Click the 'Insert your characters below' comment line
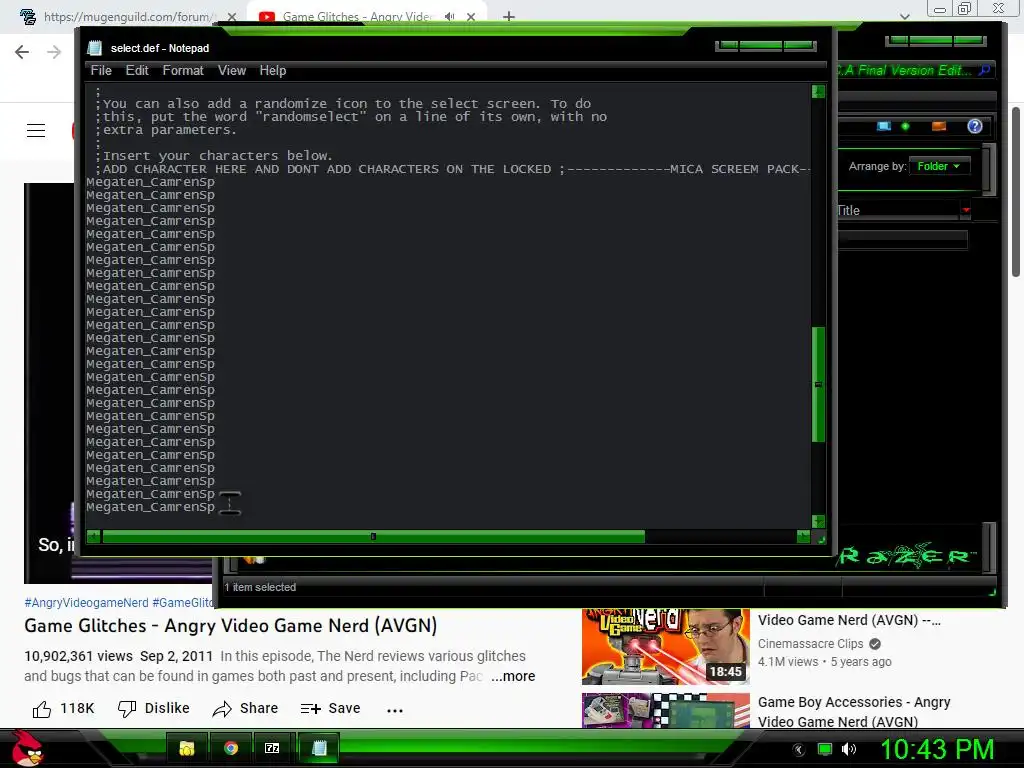 click(x=214, y=156)
